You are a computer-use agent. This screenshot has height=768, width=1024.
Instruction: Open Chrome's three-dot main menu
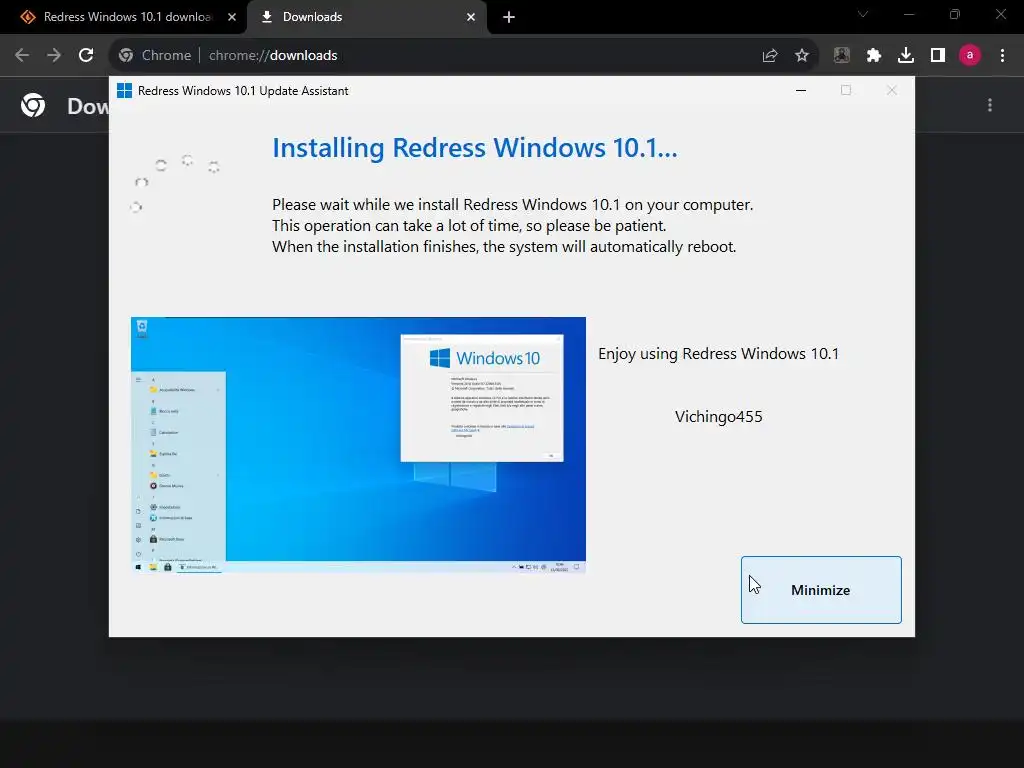[1002, 56]
